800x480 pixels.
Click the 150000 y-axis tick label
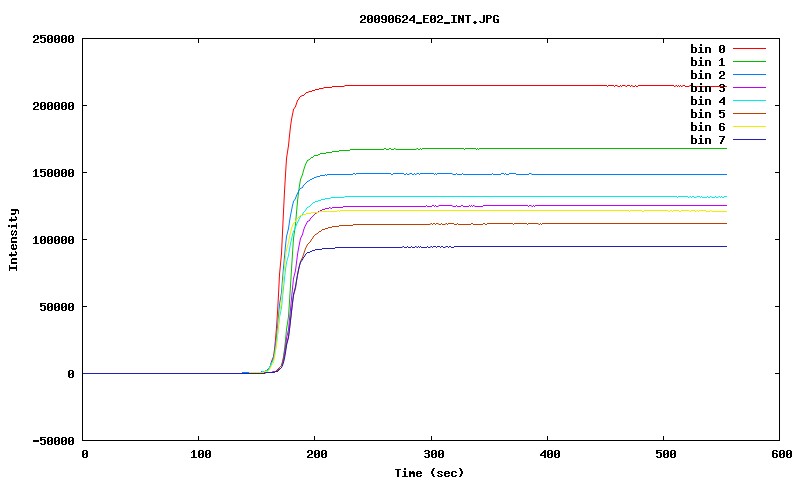54,173
